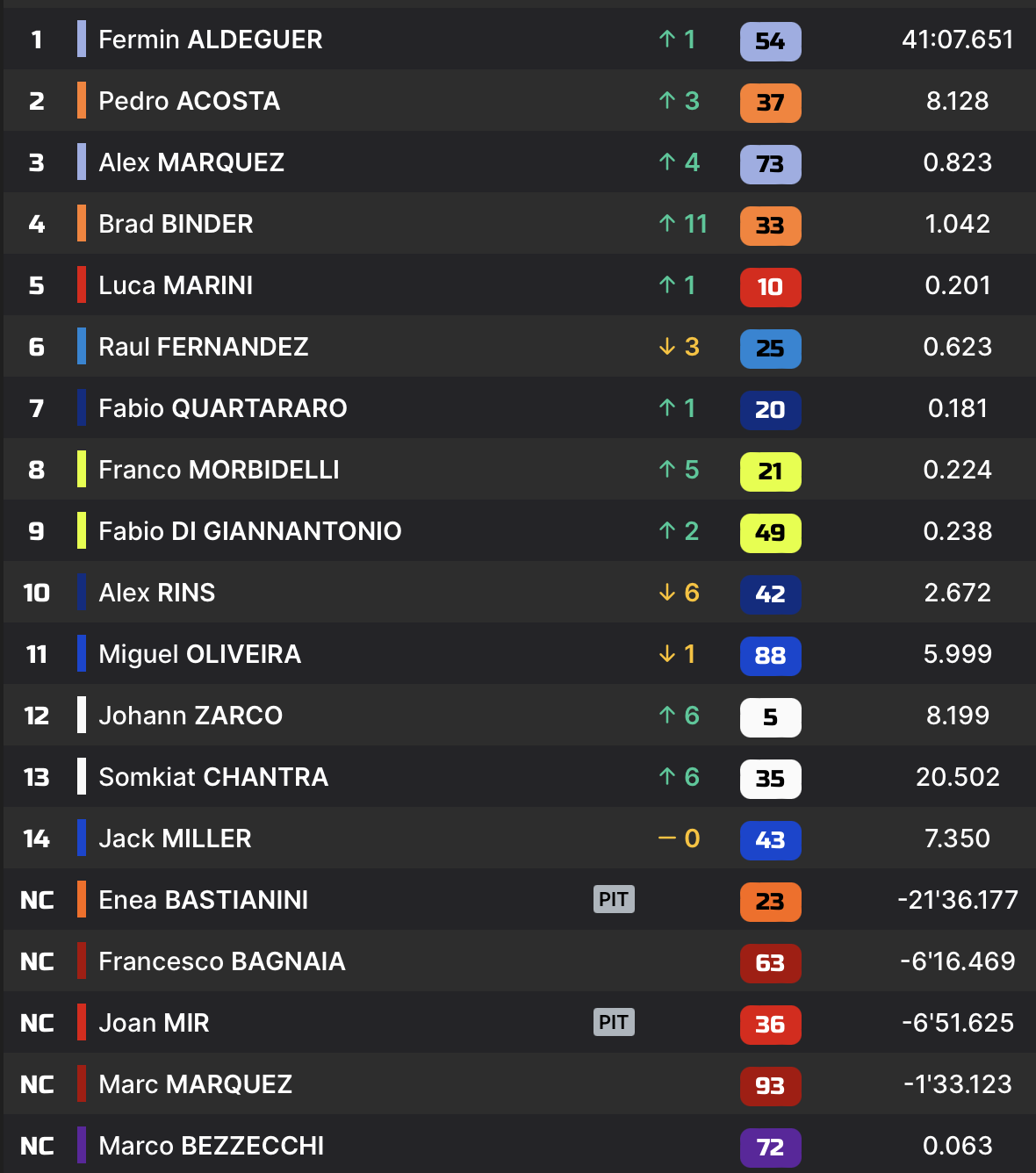The image size is (1036, 1173).
Task: Click Miguel Oliveira's position number 11
Action: point(37,654)
